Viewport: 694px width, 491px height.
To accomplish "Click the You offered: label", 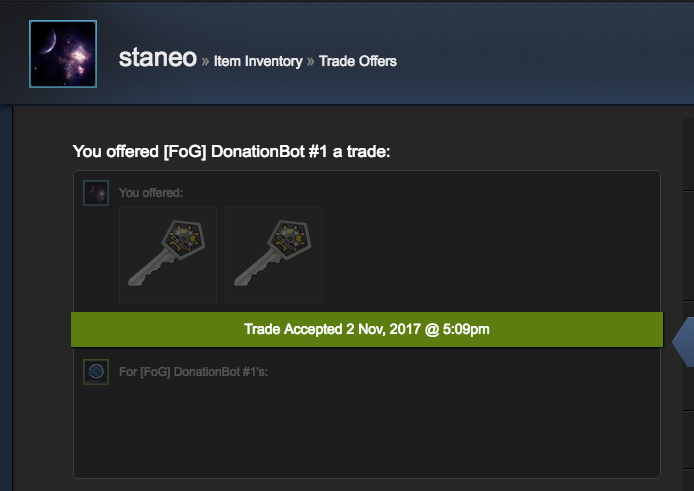I will click(x=151, y=193).
